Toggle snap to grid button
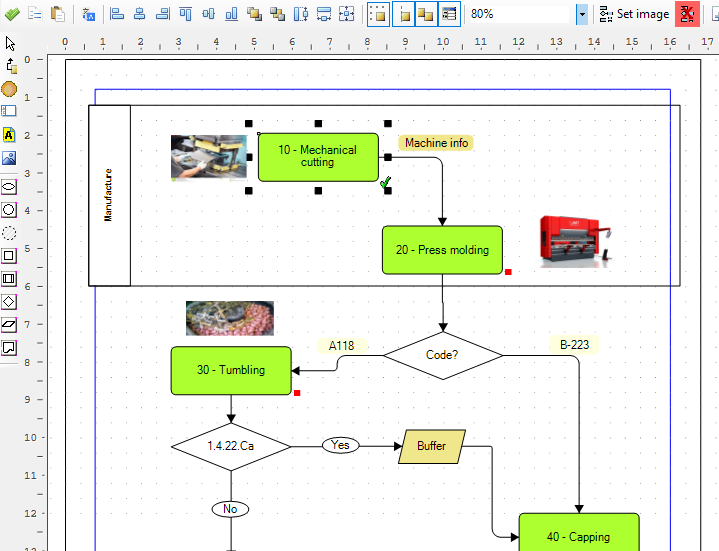Screen dimensions: 719x551 [379, 14]
